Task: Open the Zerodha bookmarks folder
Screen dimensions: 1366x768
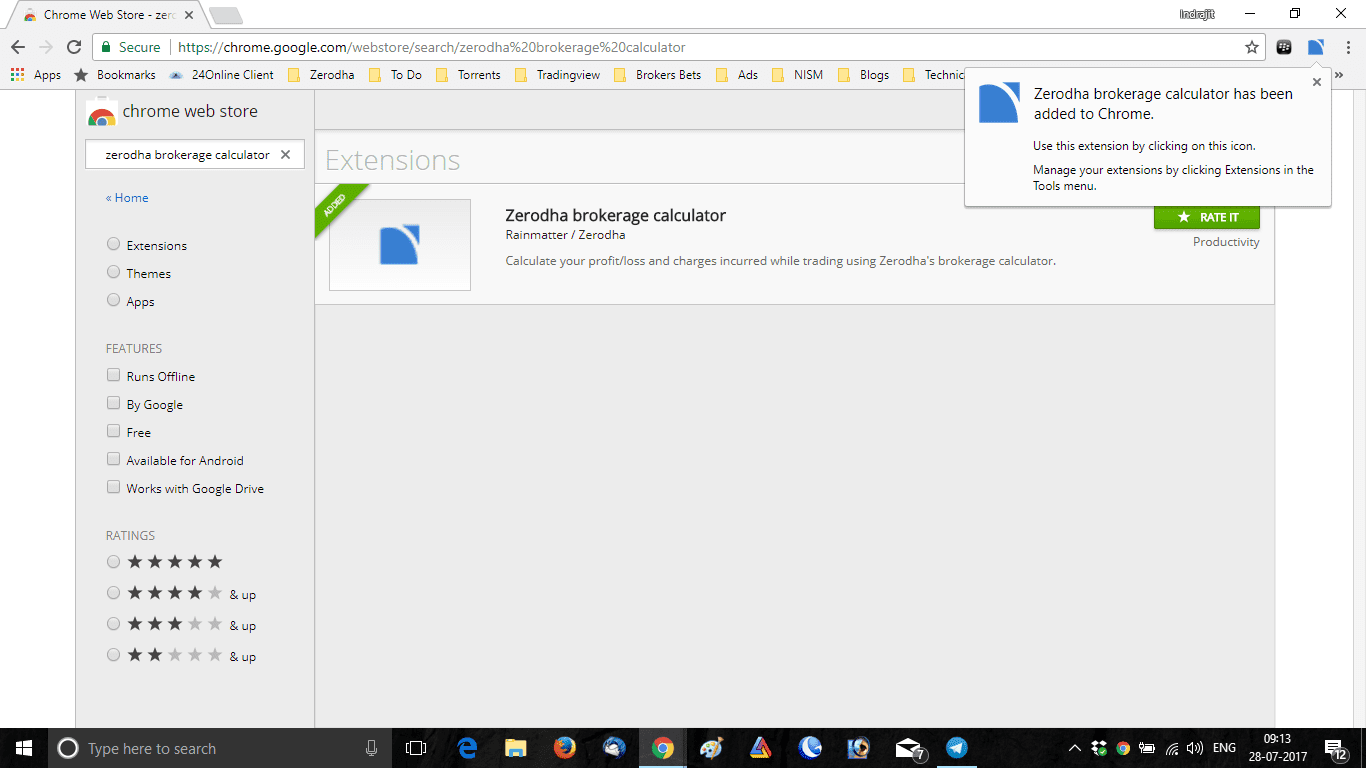Action: click(321, 75)
